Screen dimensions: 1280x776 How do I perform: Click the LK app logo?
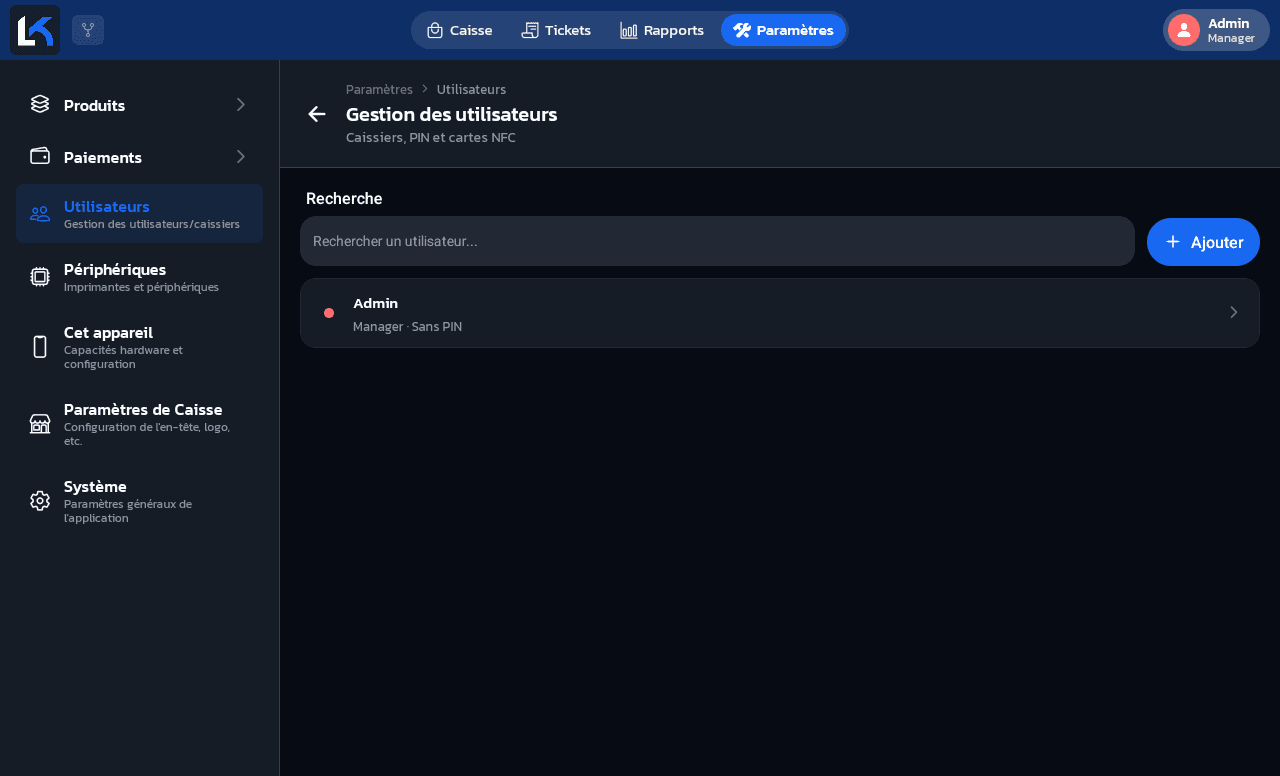tap(35, 30)
